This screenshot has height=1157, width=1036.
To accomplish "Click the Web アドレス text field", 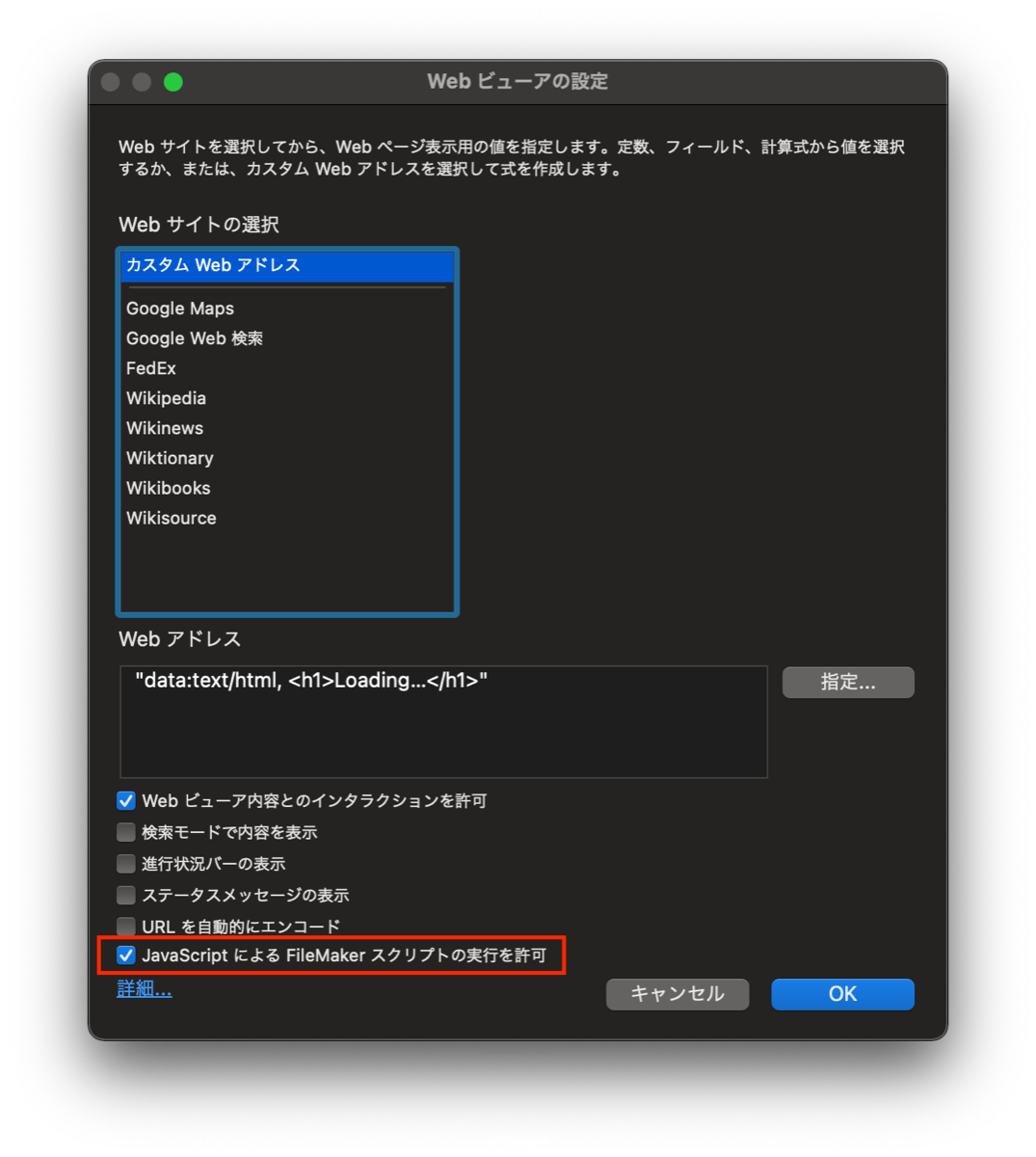I will point(443,721).
